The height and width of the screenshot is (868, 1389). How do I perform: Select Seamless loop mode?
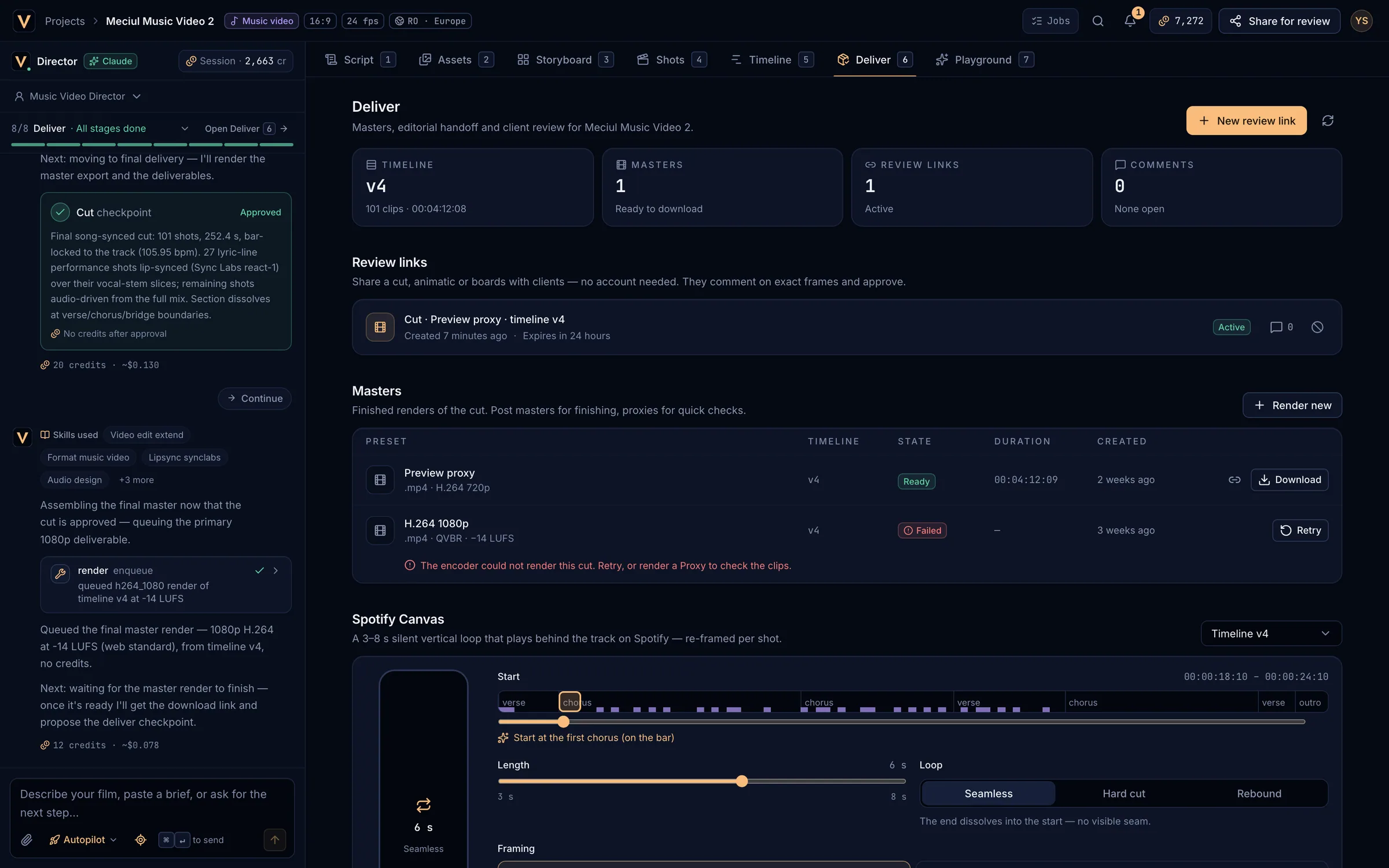(x=989, y=793)
